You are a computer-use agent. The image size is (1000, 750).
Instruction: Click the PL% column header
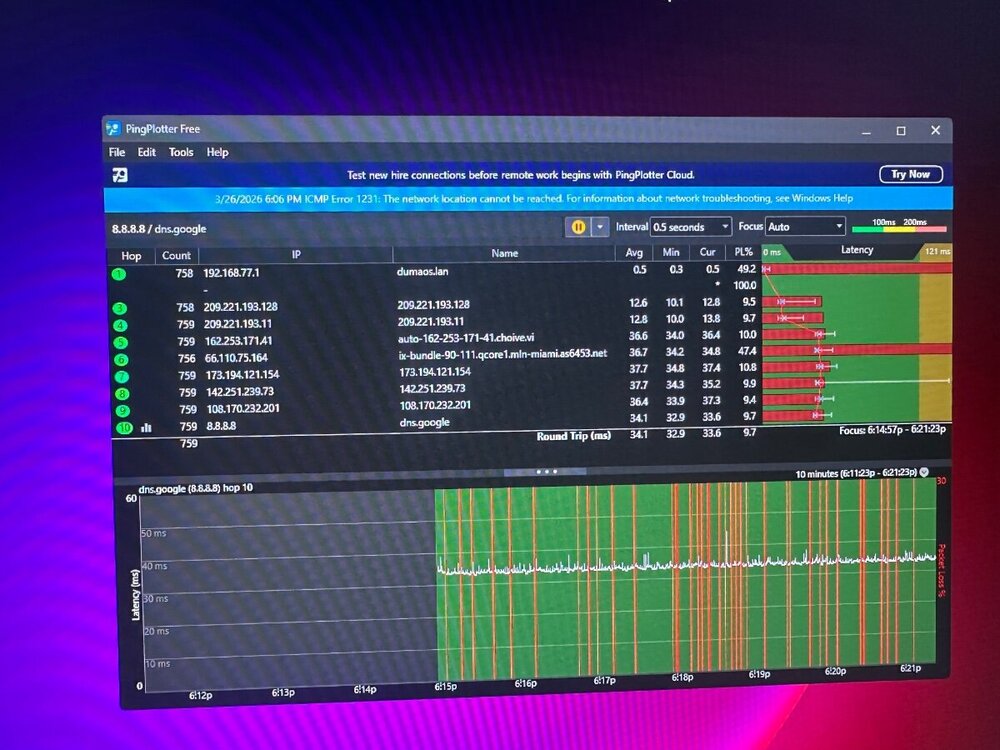coord(742,253)
